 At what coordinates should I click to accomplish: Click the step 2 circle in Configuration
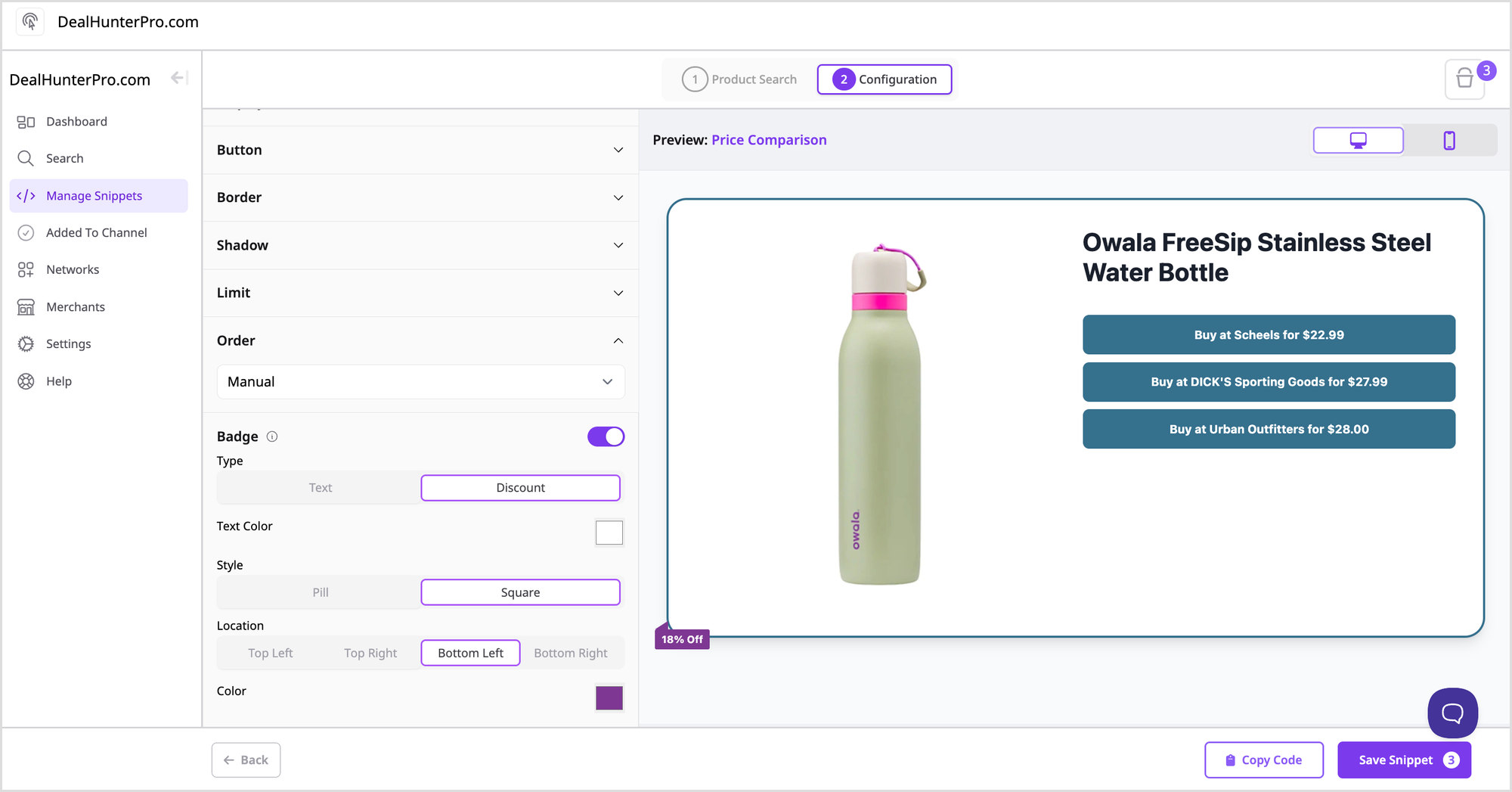(x=844, y=79)
